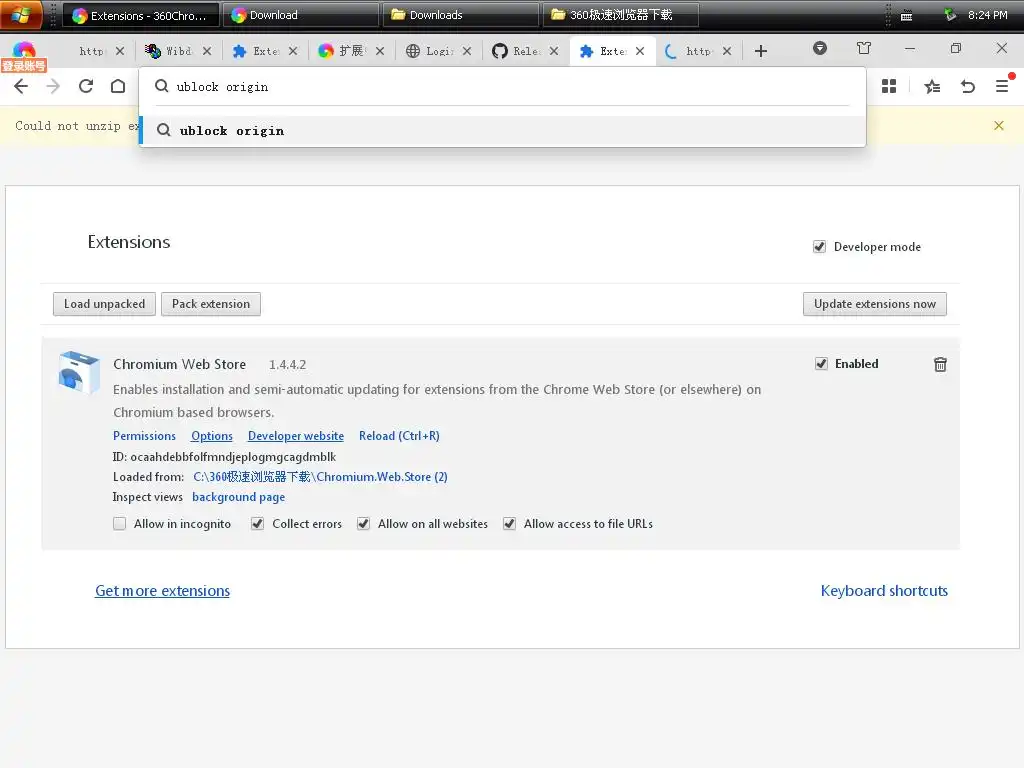Screen dimensions: 1024x768
Task: Open Keyboard shortcuts link
Action: [x=884, y=591]
